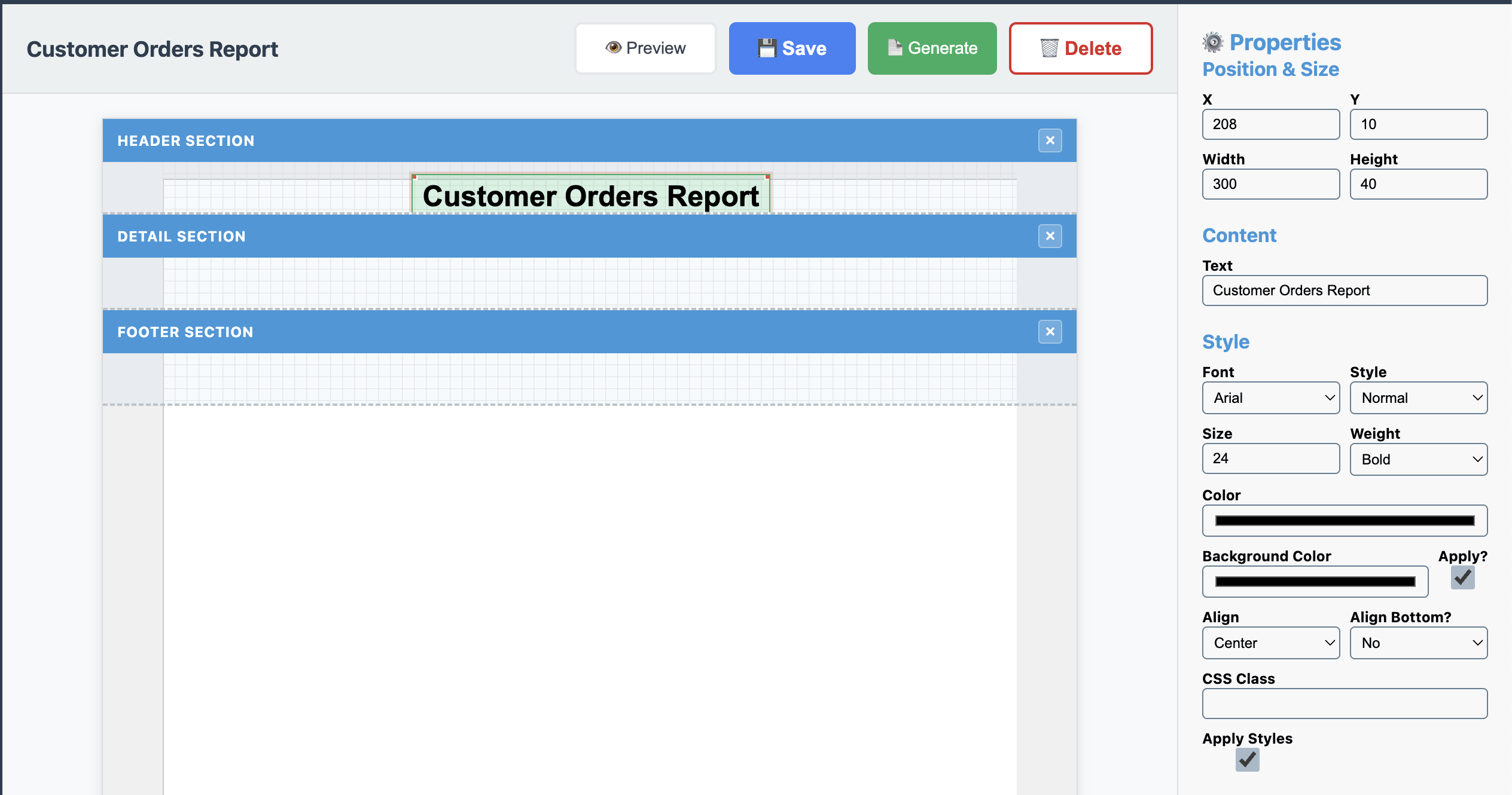The height and width of the screenshot is (795, 1512).
Task: Open the text Color swatch picker
Action: [x=1345, y=521]
